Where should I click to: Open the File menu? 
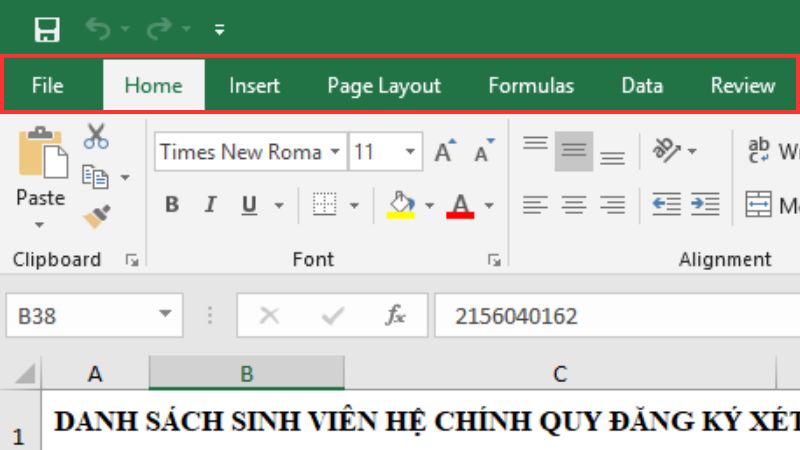pyautogui.click(x=47, y=86)
